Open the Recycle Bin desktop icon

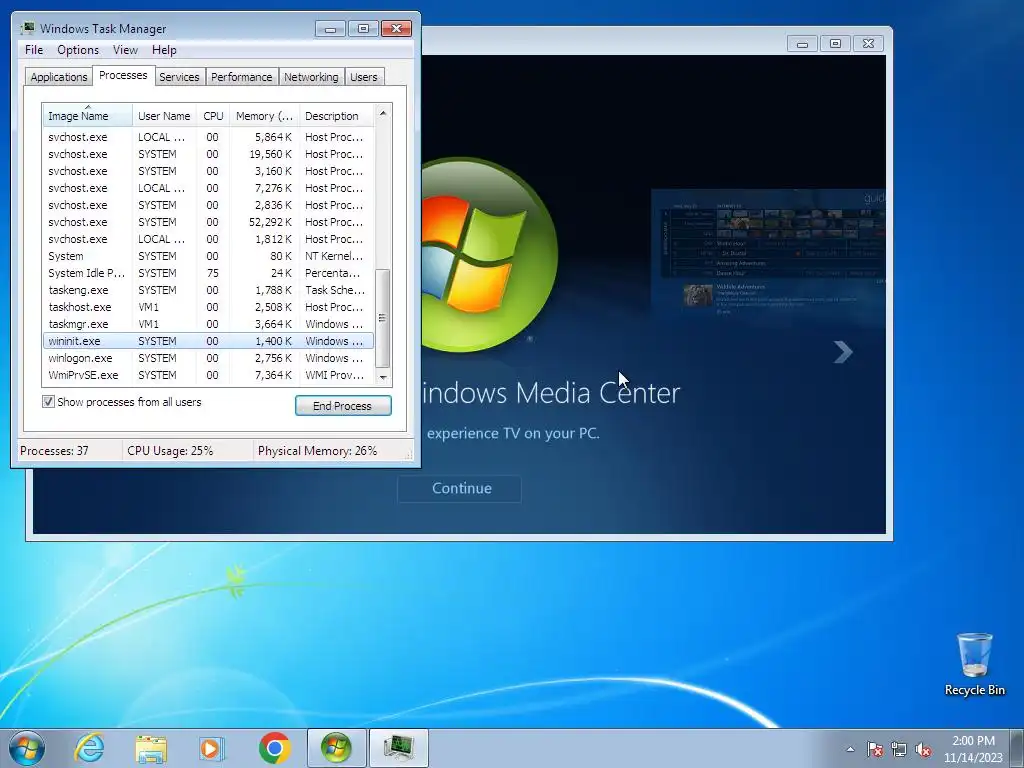click(974, 664)
